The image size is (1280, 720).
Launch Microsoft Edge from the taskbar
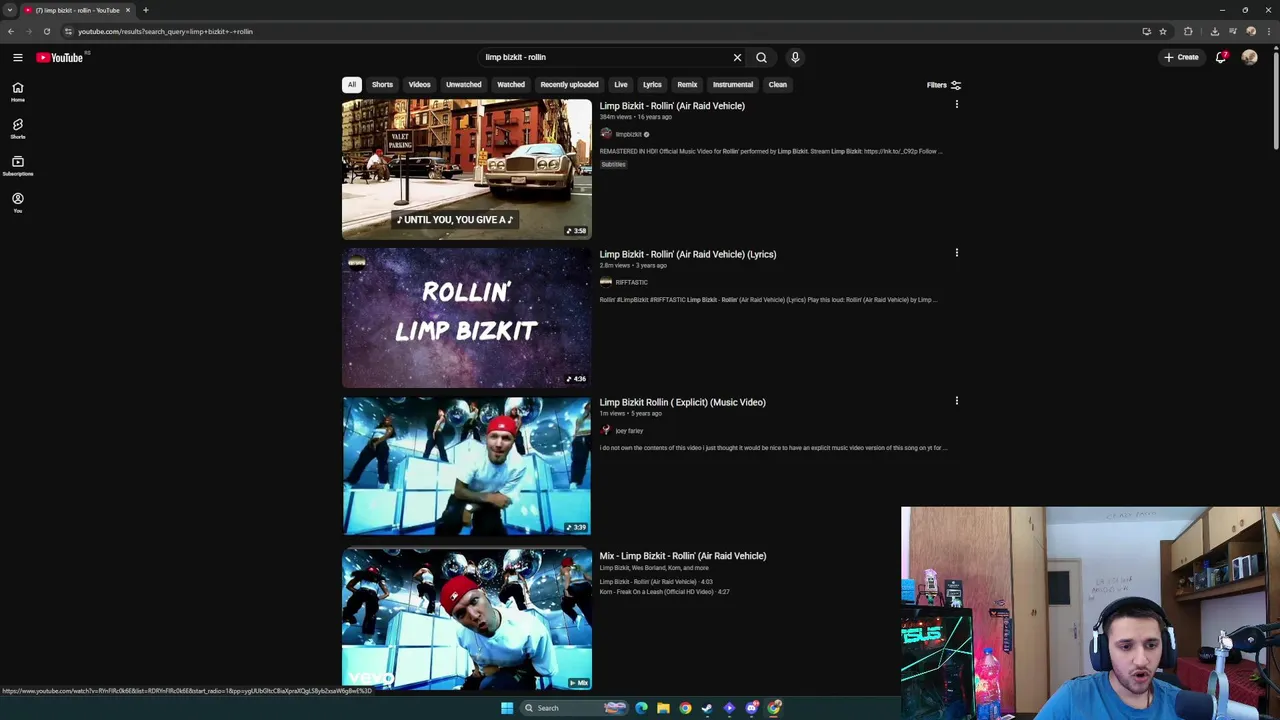641,708
